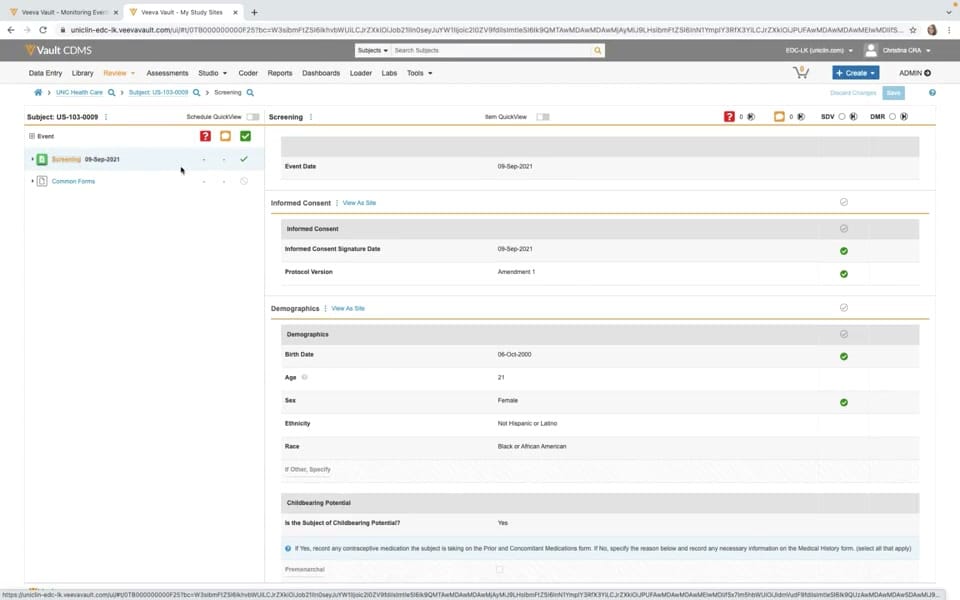Toggle SDV check for Protocol Version
The width and height of the screenshot is (960, 600).
pyautogui.click(x=844, y=274)
